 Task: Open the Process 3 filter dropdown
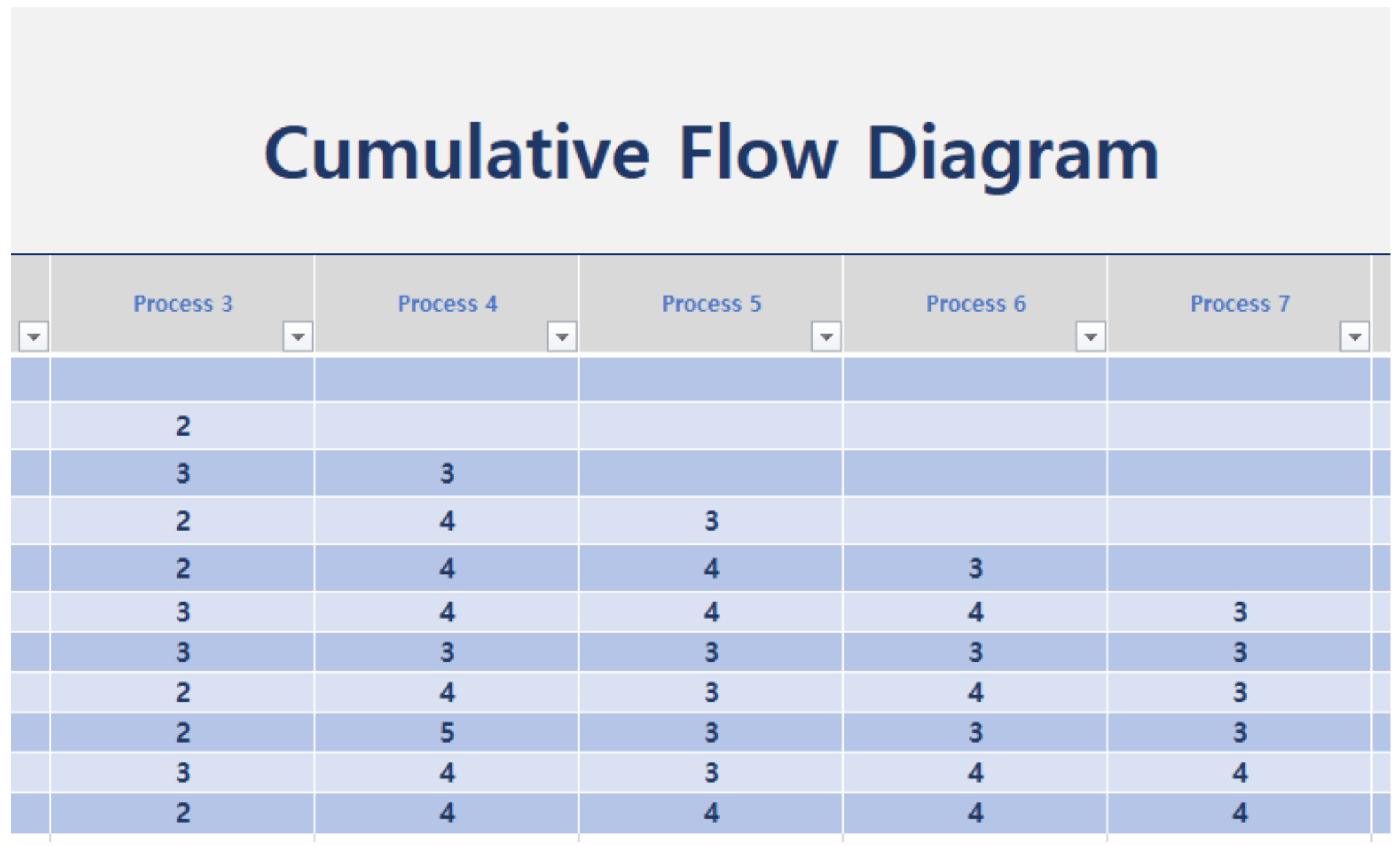[x=298, y=336]
